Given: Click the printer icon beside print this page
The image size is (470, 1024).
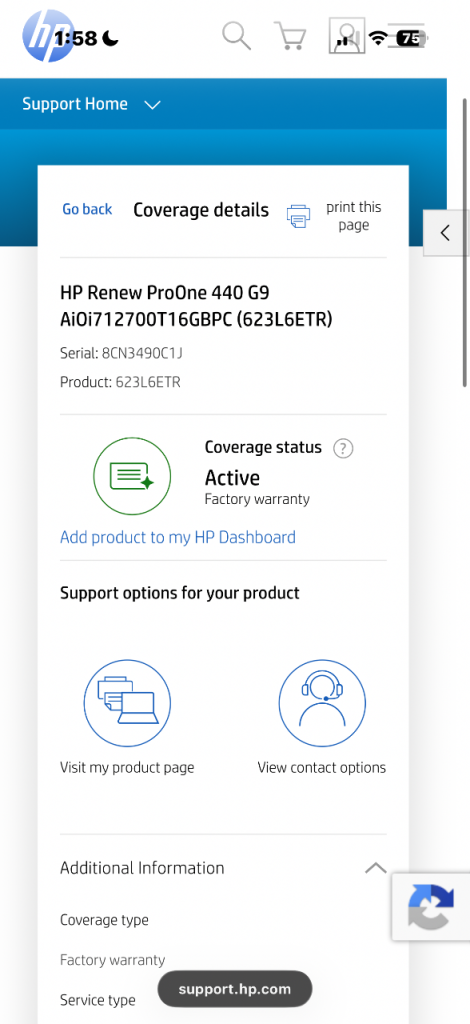Looking at the screenshot, I should pos(298,216).
